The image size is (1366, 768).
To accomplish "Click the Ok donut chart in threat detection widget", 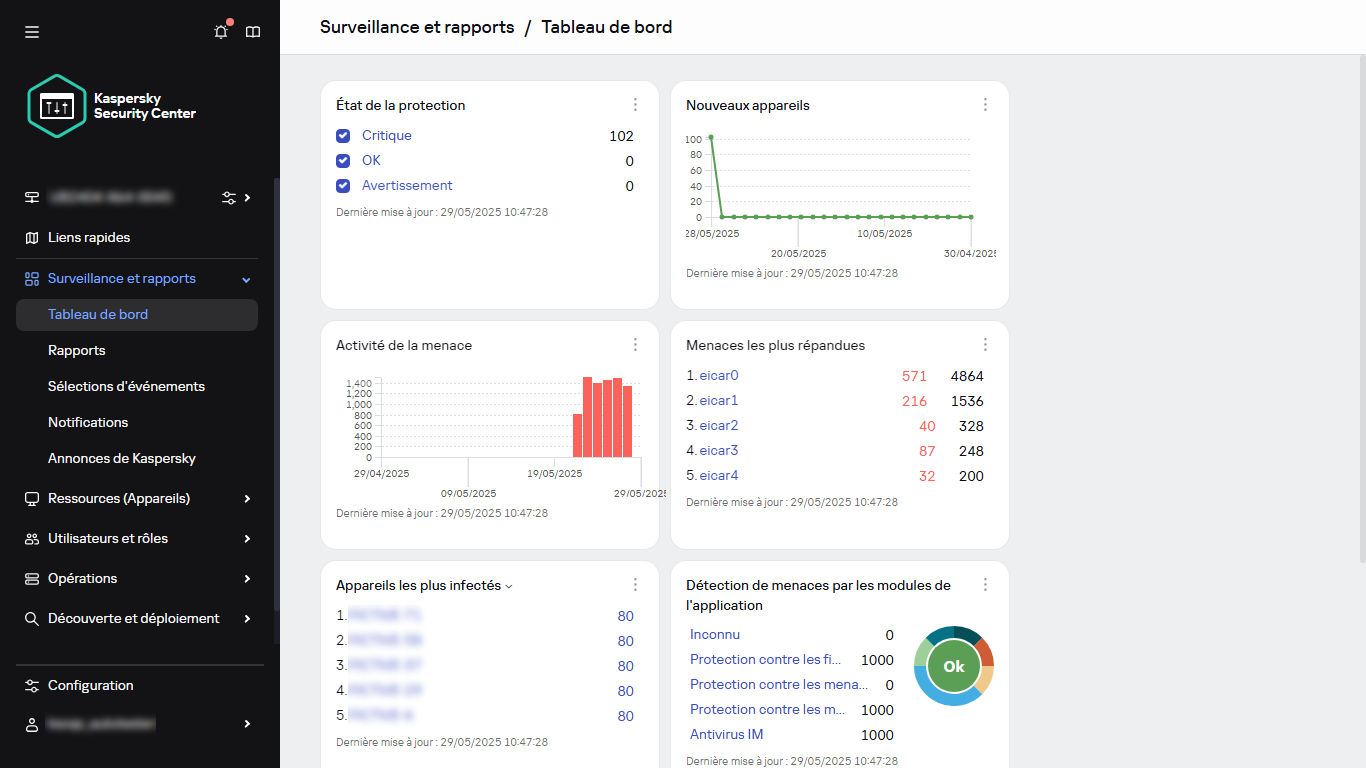I will (953, 665).
